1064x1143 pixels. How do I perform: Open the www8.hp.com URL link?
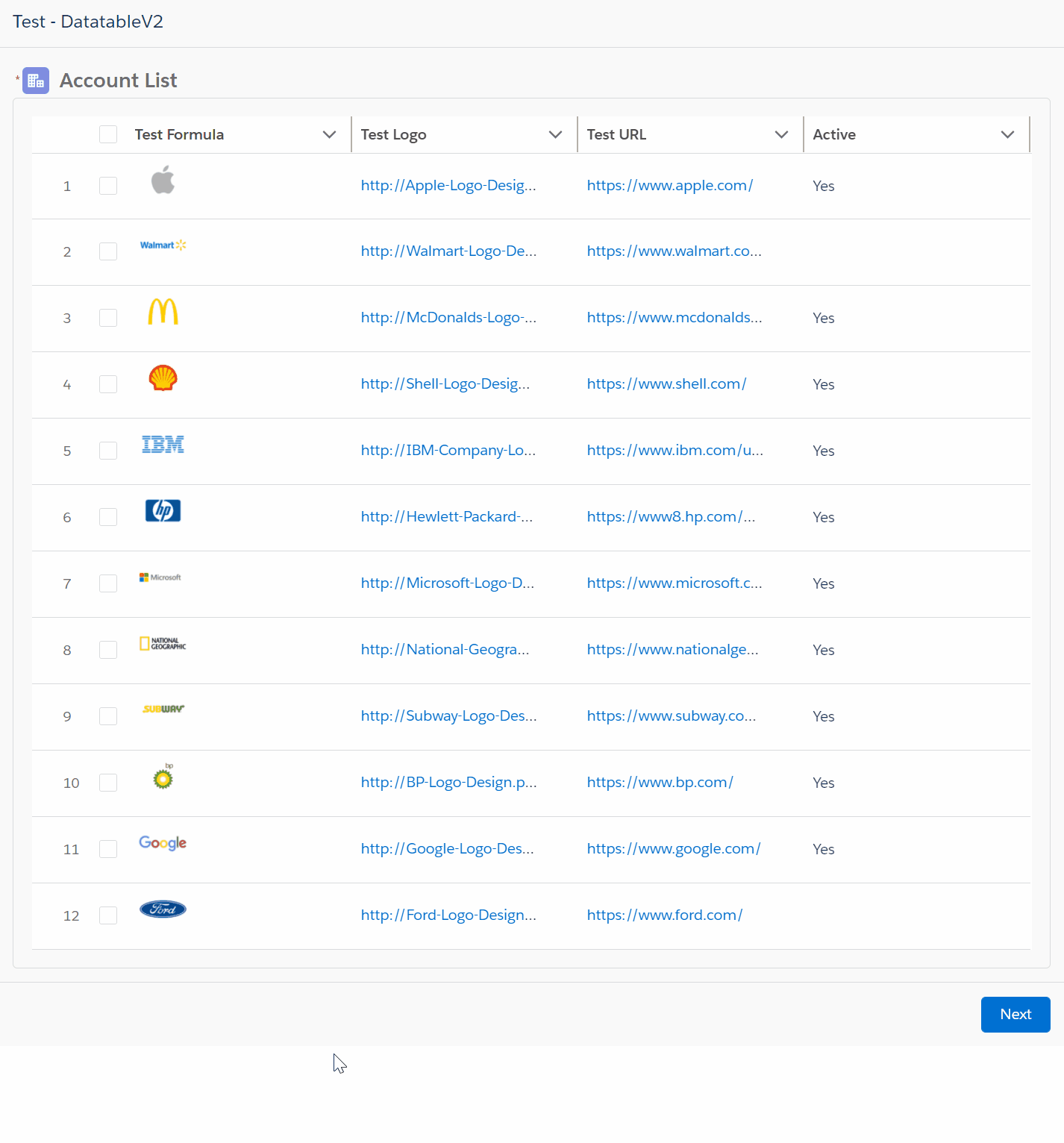click(x=672, y=517)
